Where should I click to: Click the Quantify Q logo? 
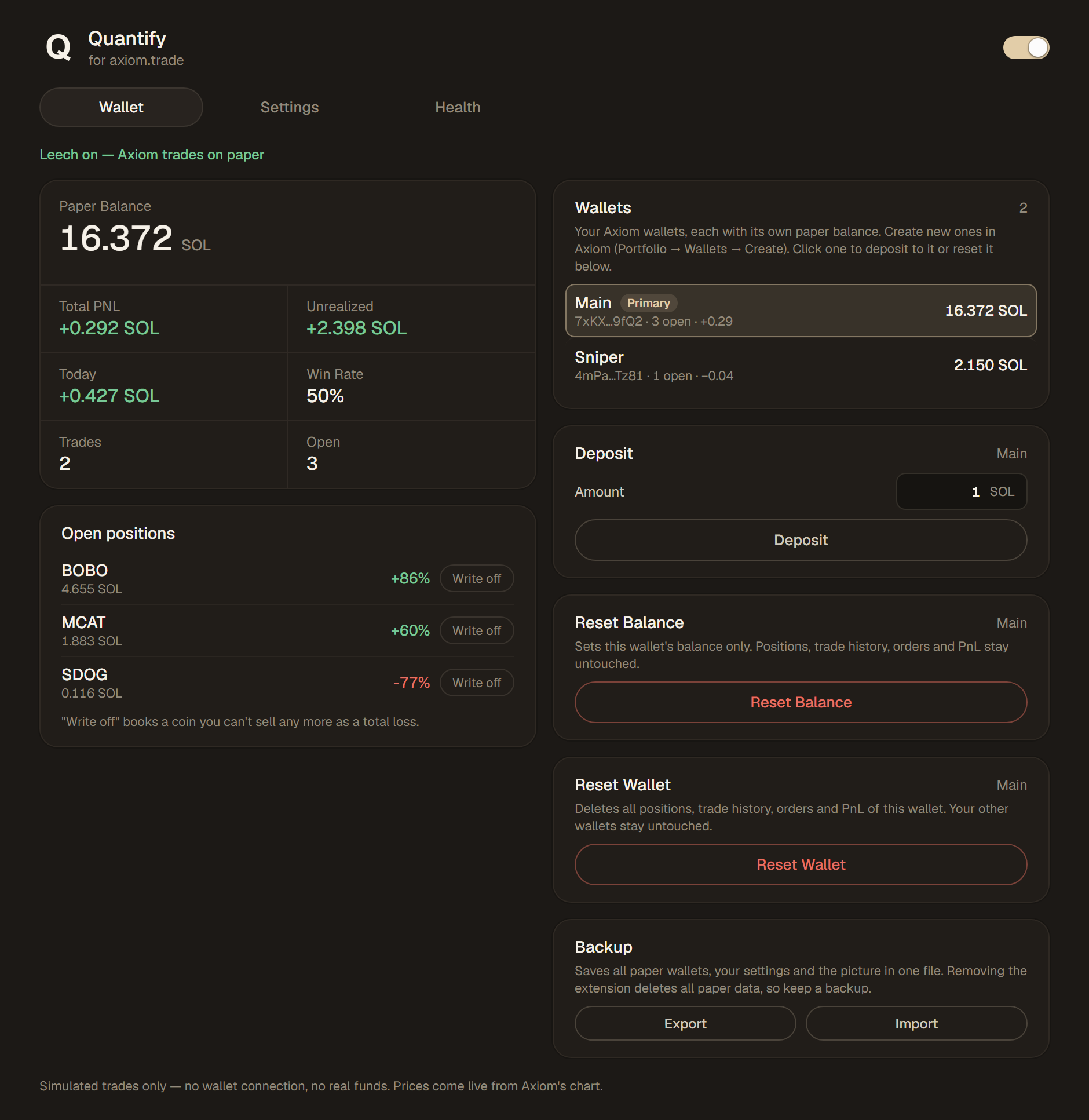[59, 48]
